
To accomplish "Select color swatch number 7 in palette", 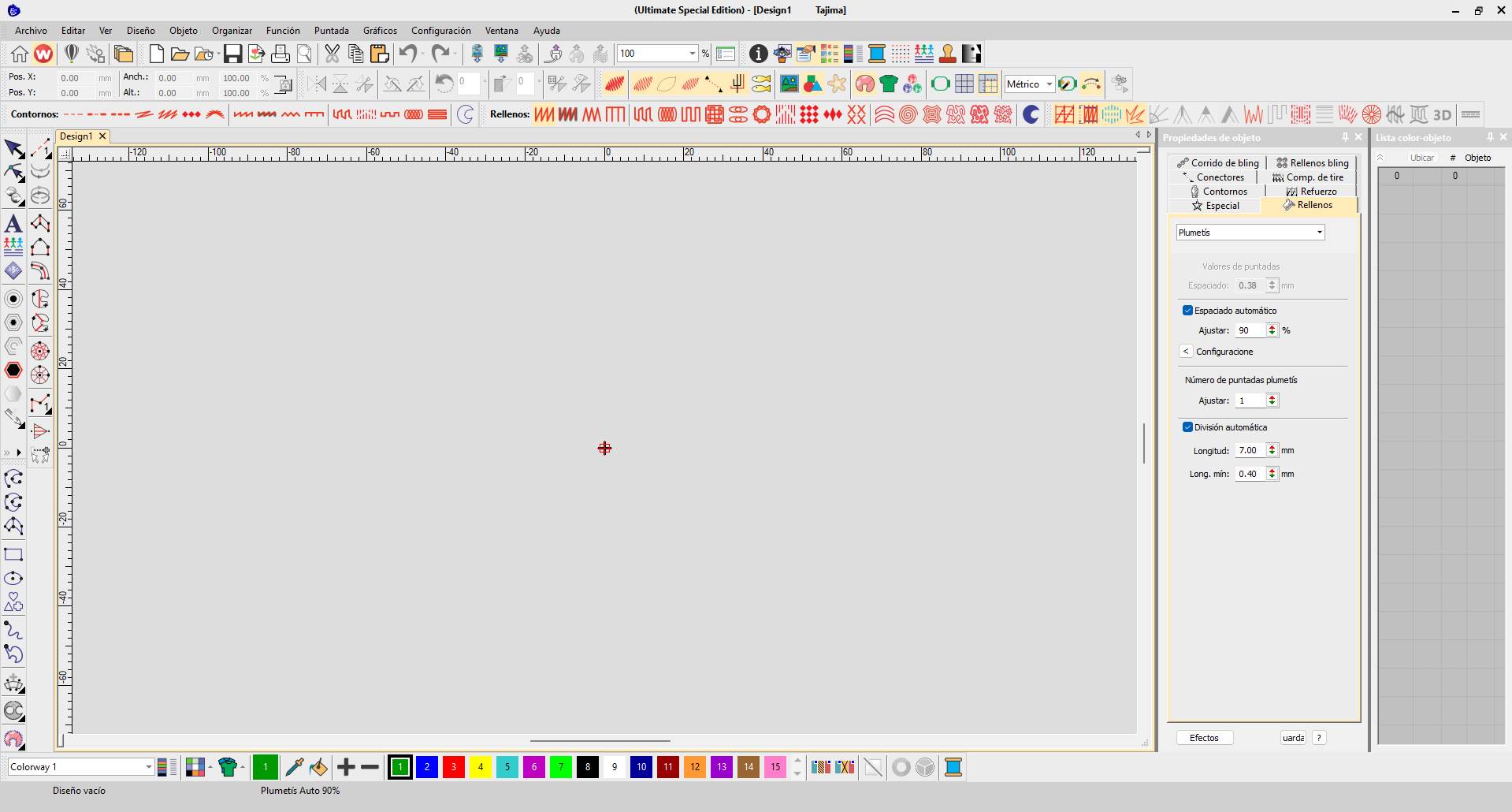I will (560, 767).
